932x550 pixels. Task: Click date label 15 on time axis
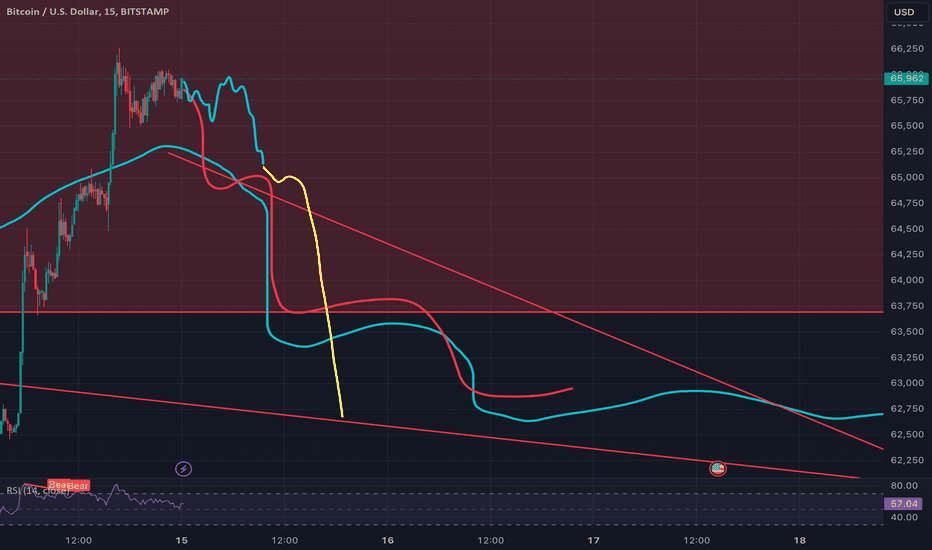point(182,540)
